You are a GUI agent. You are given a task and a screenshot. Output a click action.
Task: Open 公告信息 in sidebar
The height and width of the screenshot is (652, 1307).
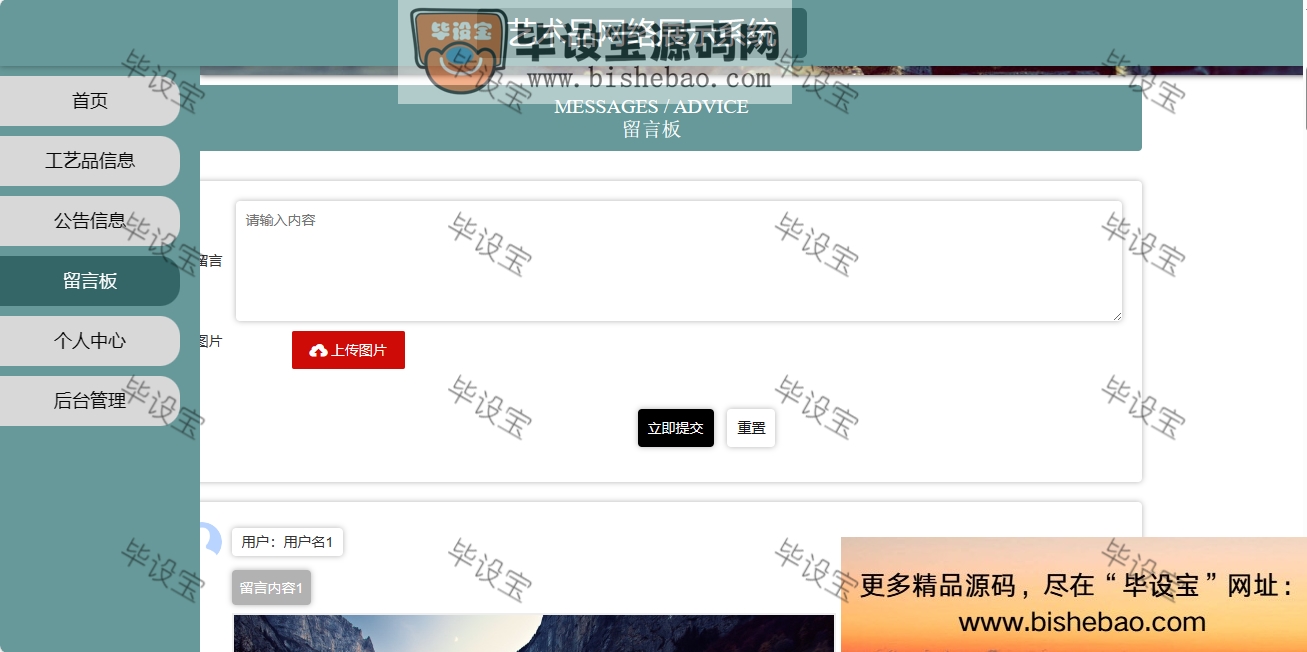coord(90,221)
